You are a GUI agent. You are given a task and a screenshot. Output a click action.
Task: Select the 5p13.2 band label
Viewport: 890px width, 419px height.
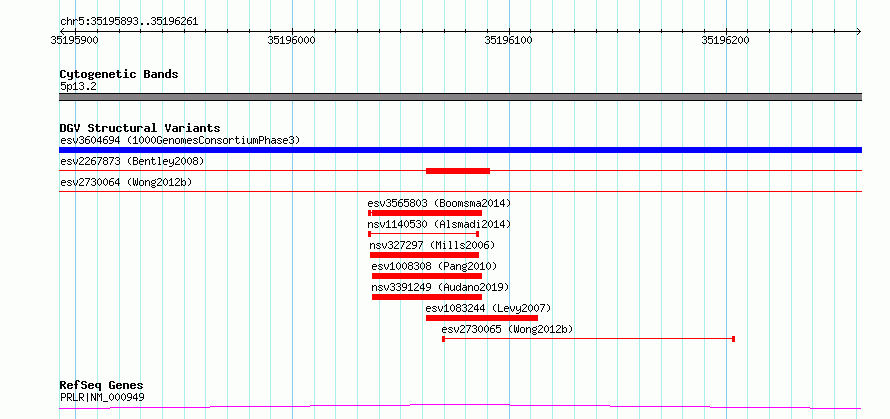coord(78,87)
